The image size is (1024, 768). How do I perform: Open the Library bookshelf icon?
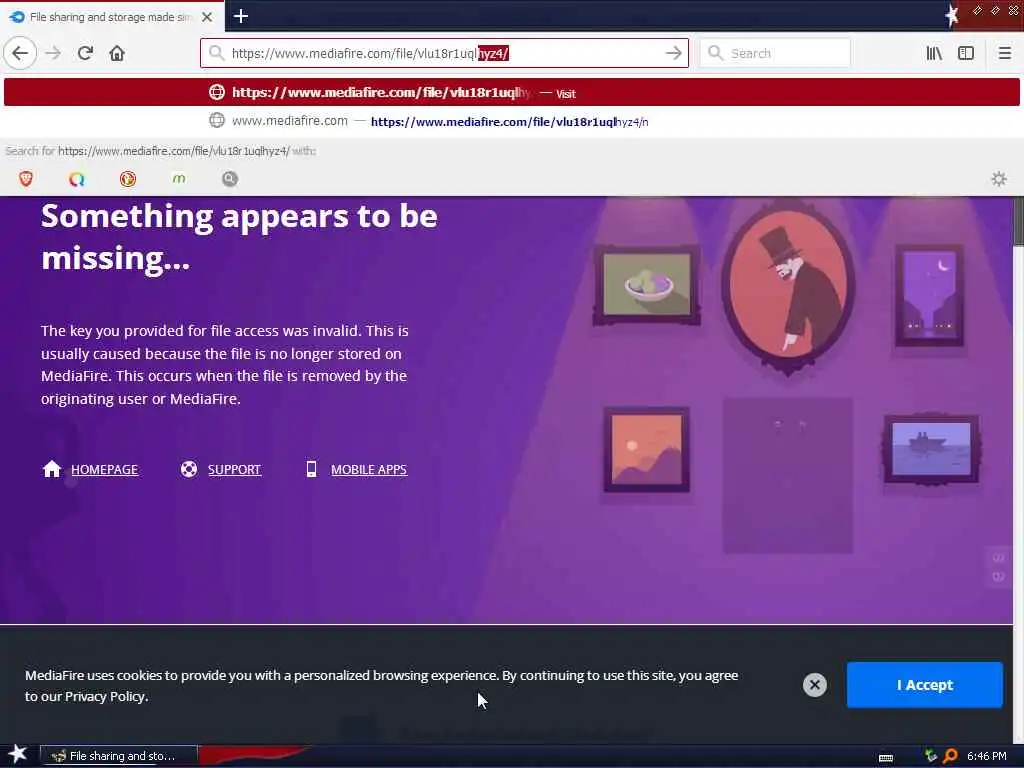[934, 53]
